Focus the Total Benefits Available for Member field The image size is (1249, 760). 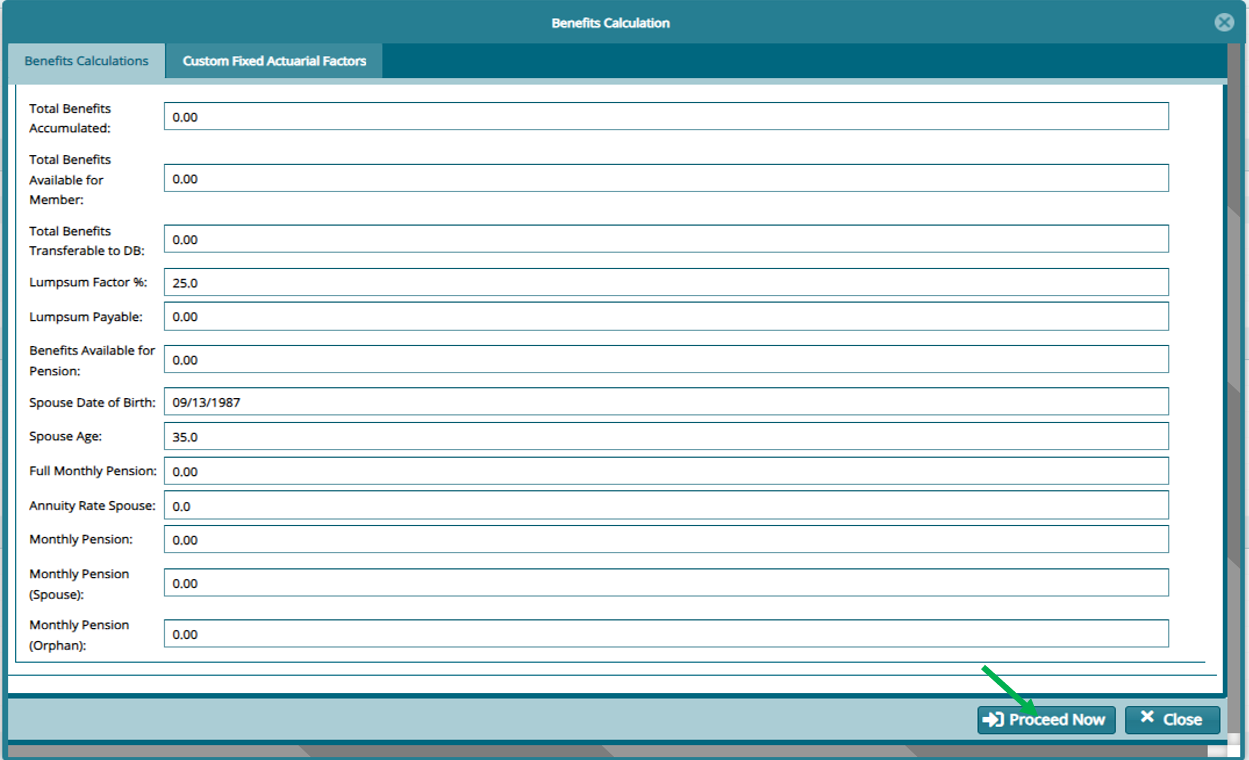point(666,179)
